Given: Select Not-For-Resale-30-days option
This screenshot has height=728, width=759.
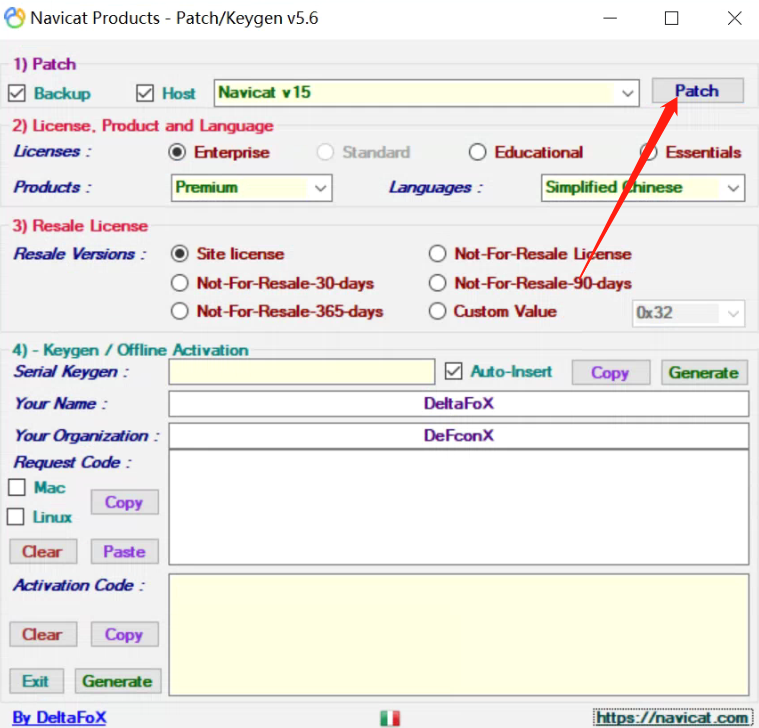Looking at the screenshot, I should click(180, 283).
